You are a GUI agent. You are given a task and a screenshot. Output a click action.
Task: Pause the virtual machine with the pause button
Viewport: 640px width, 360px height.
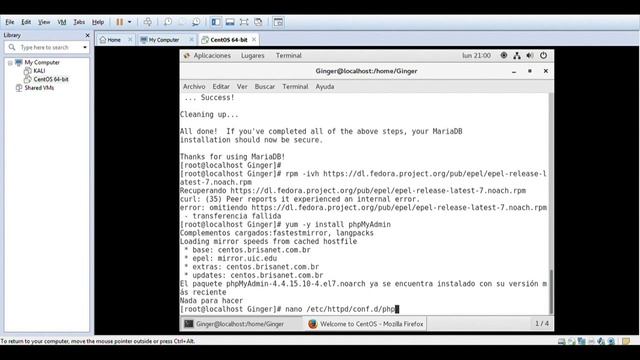pyautogui.click(x=119, y=22)
